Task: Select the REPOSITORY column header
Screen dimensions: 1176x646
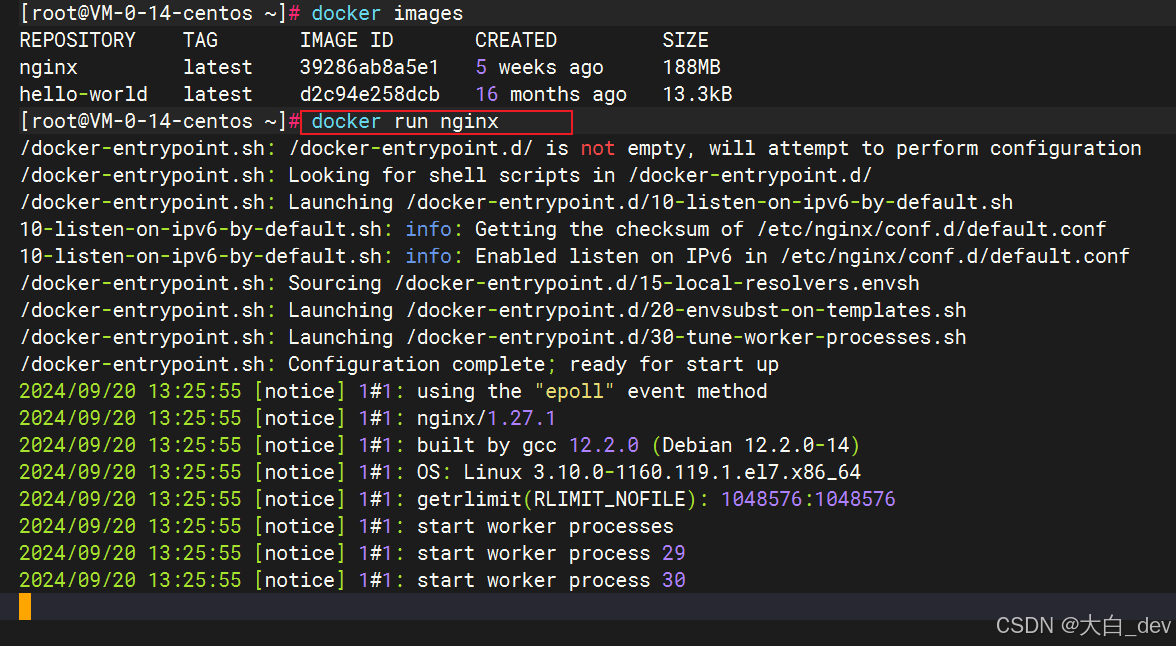Action: pos(77,41)
